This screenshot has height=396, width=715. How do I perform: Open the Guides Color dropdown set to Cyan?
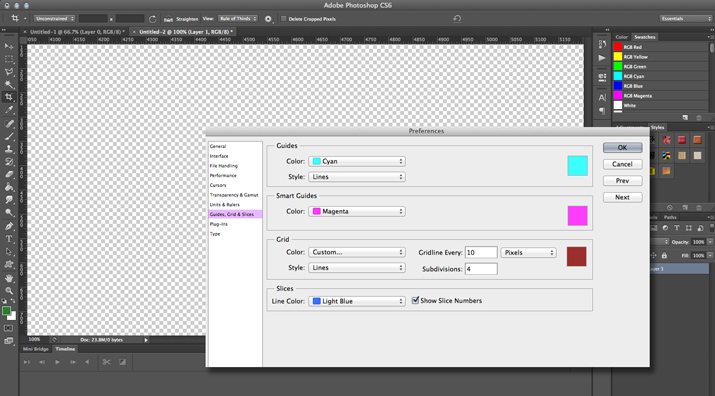pyautogui.click(x=357, y=161)
